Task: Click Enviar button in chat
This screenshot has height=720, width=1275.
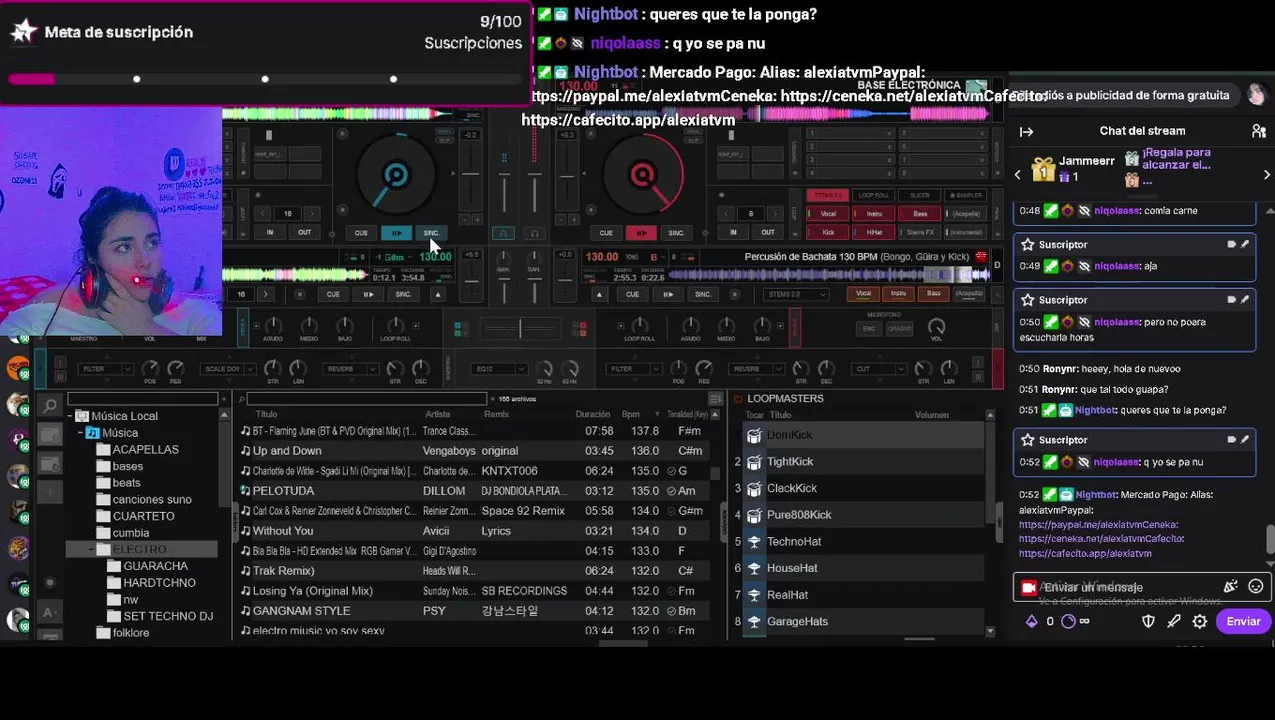Action: [x=1243, y=621]
